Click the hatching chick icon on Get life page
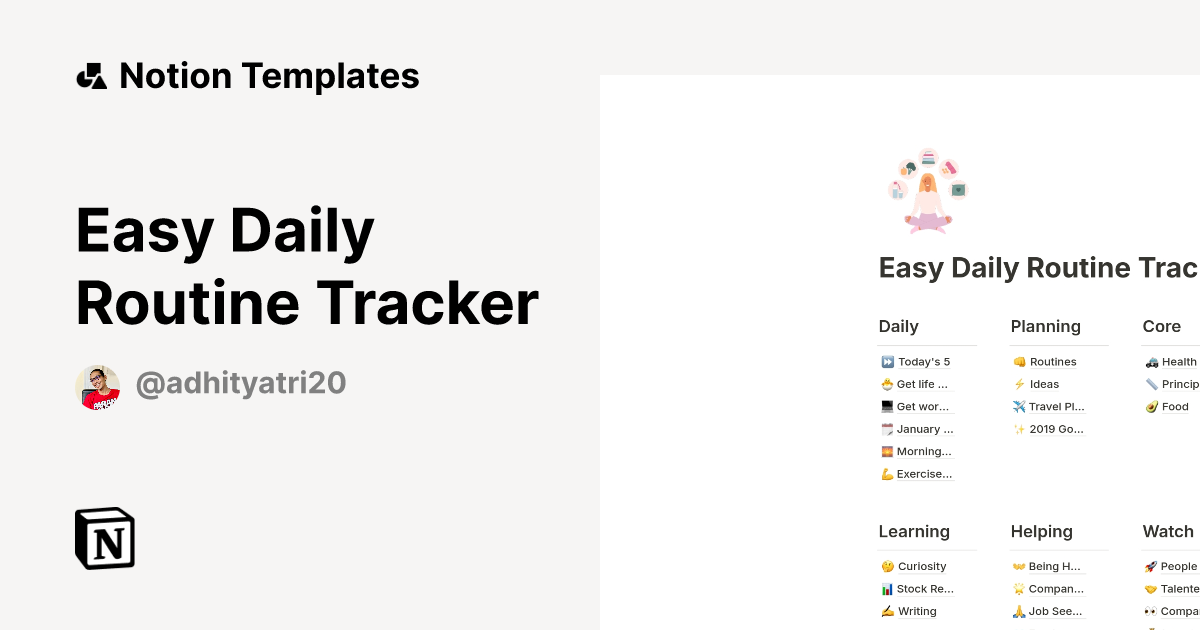1200x630 pixels. point(886,384)
